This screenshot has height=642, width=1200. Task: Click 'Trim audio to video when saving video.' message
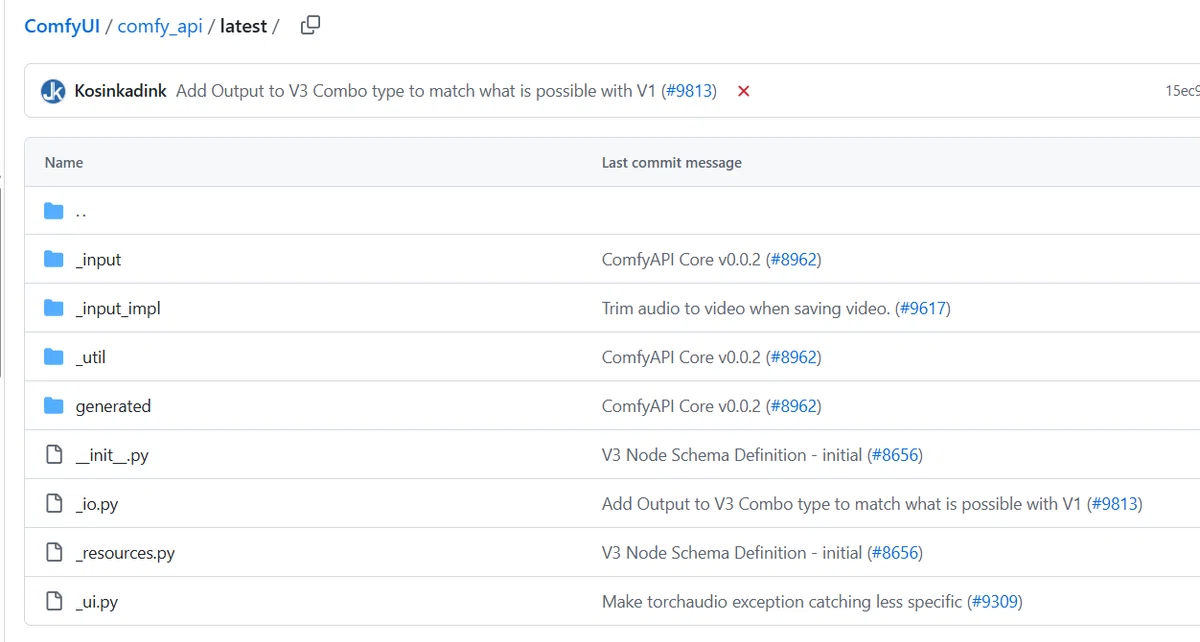pyautogui.click(x=746, y=308)
